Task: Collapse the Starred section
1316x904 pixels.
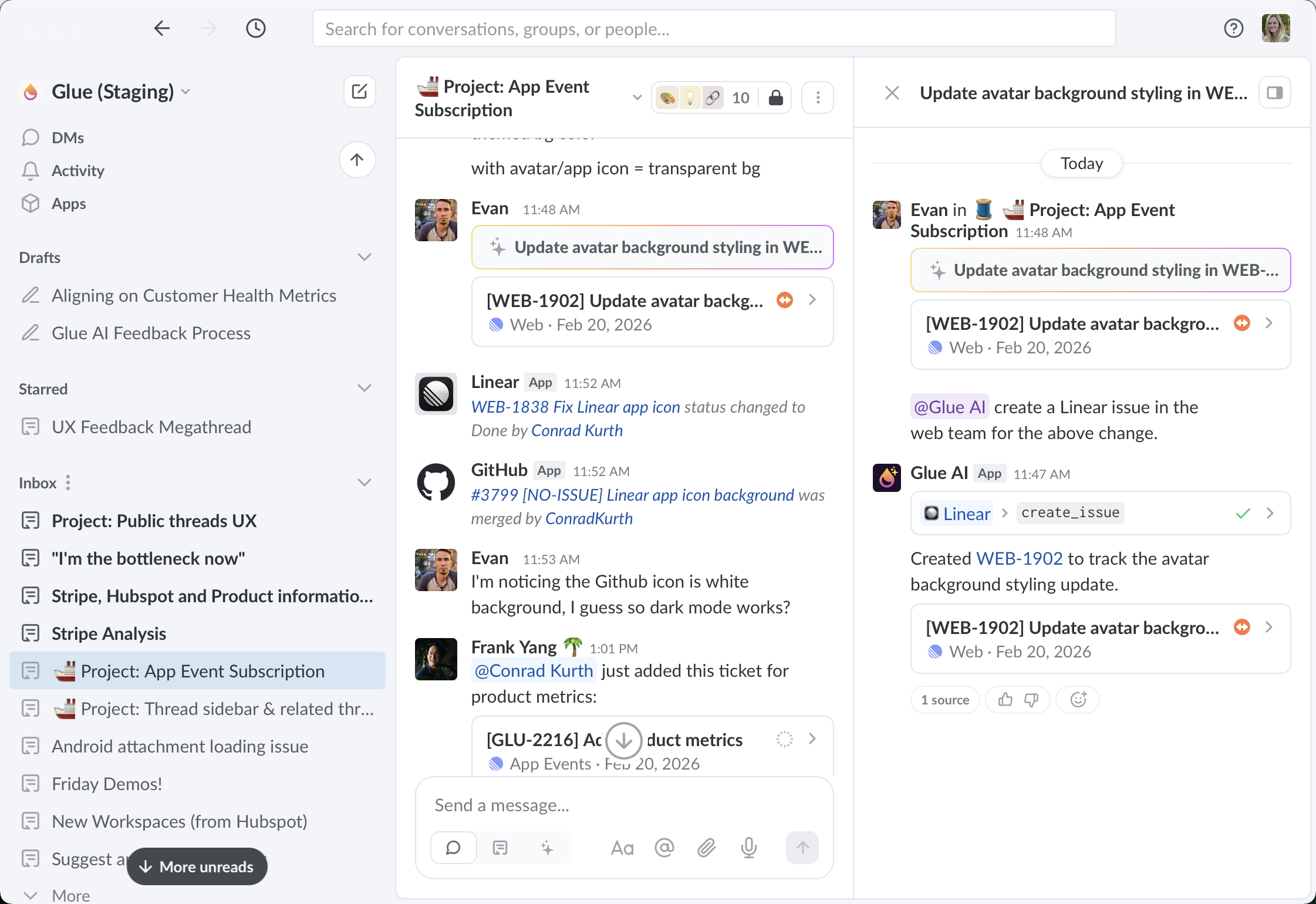Action: tap(365, 389)
